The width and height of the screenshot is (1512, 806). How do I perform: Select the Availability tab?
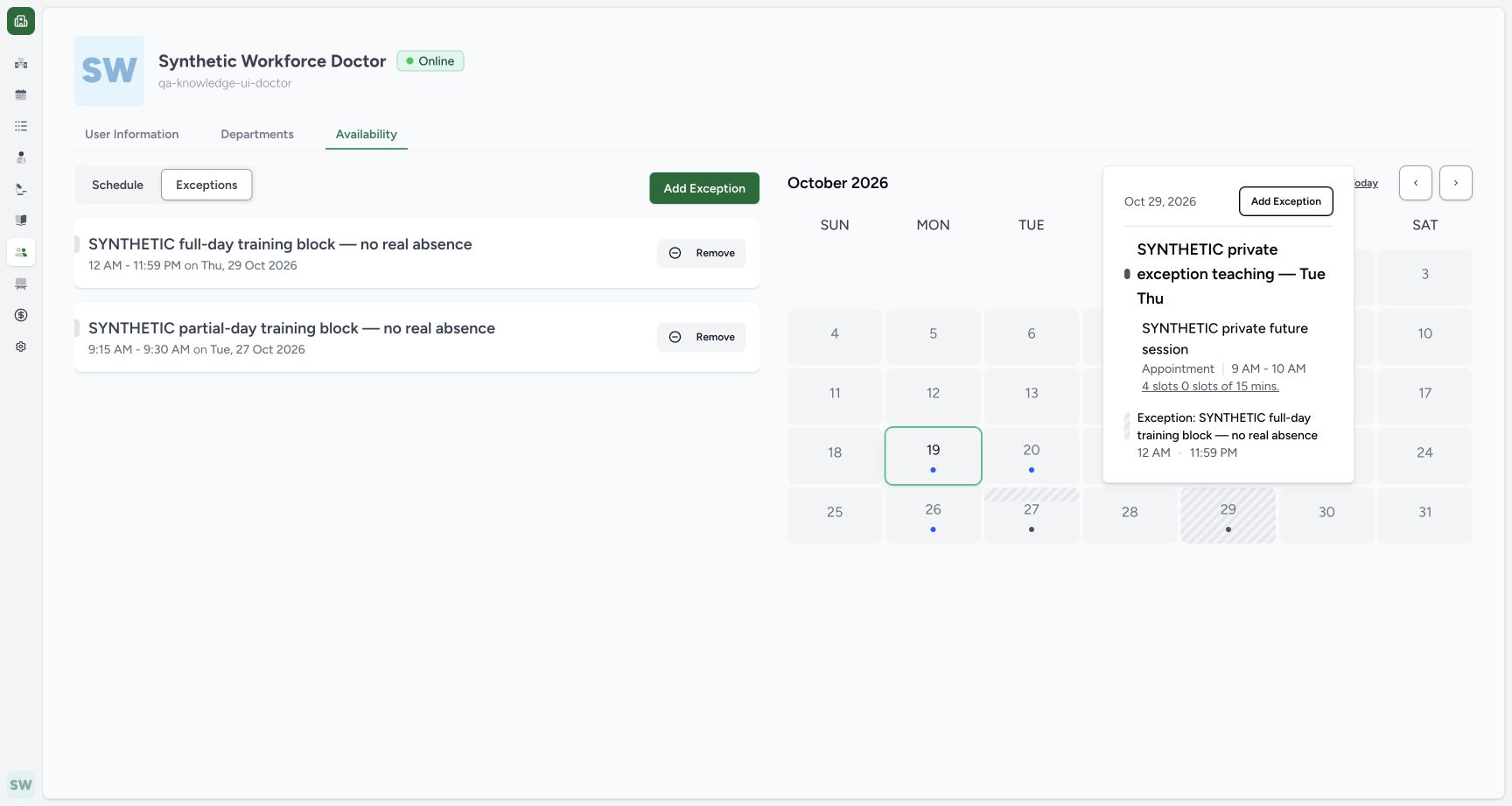367,134
